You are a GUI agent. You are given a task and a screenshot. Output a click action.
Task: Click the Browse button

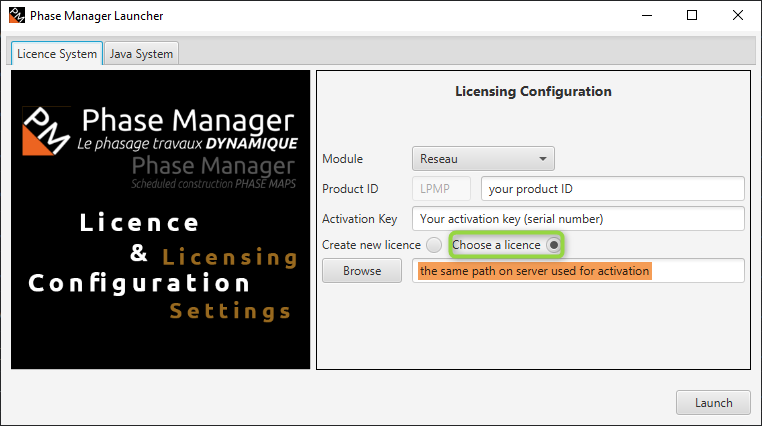[362, 271]
